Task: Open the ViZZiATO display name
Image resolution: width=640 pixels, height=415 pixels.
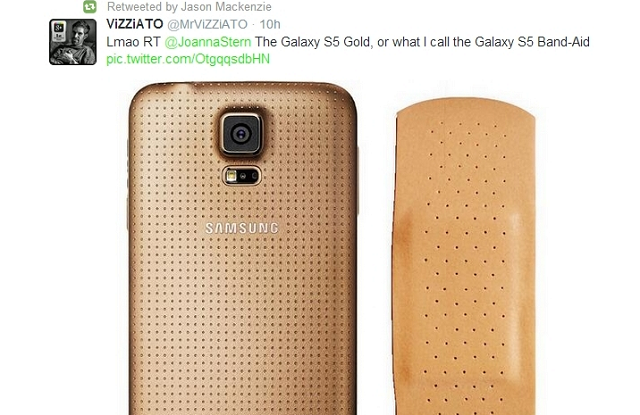Action: (135, 24)
